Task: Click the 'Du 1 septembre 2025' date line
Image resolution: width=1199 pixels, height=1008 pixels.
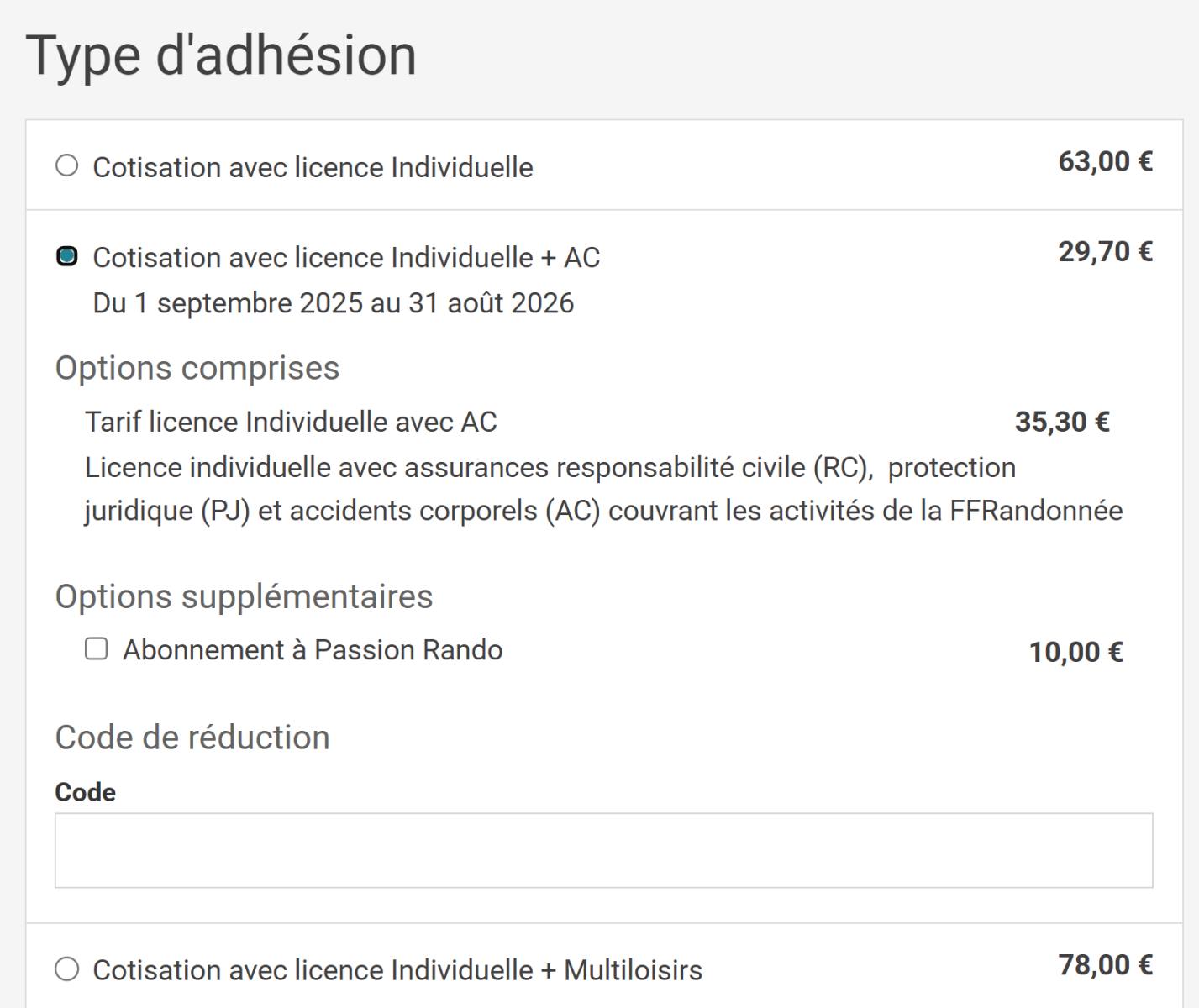Action: [x=334, y=302]
